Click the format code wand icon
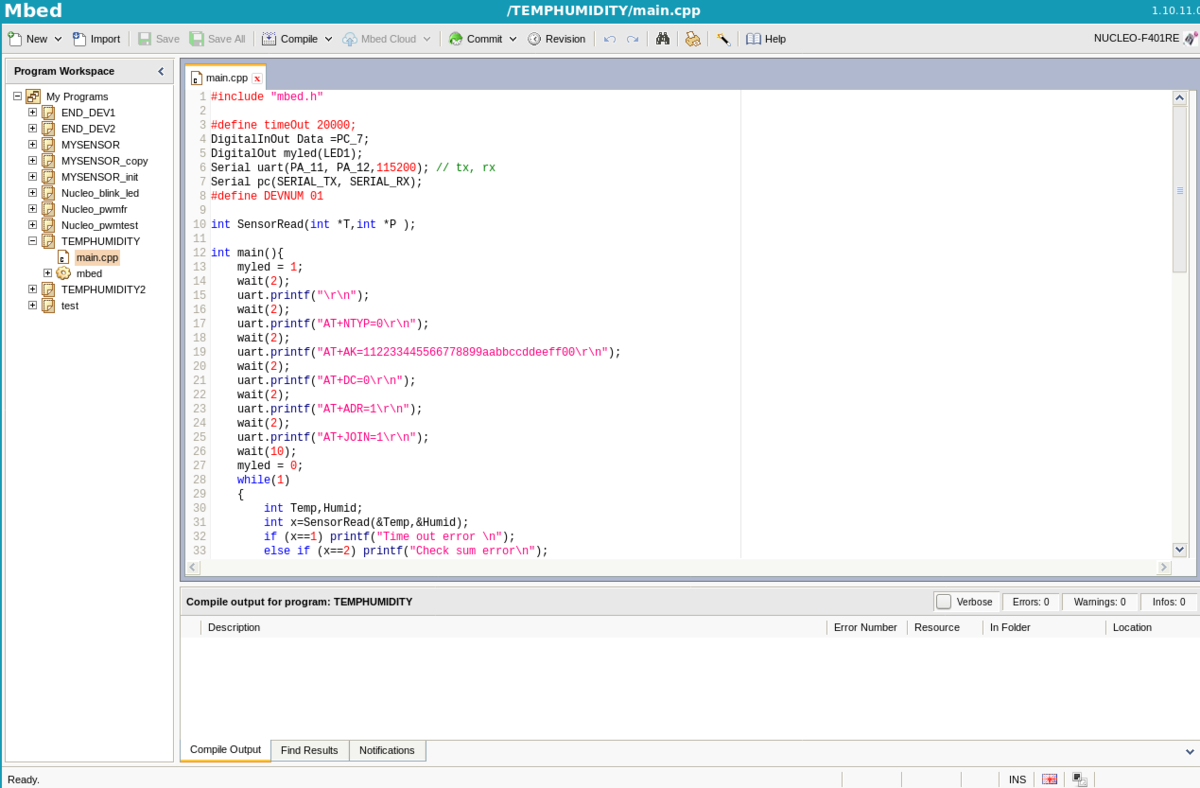Screen dimensions: 1200x788 coord(722,39)
